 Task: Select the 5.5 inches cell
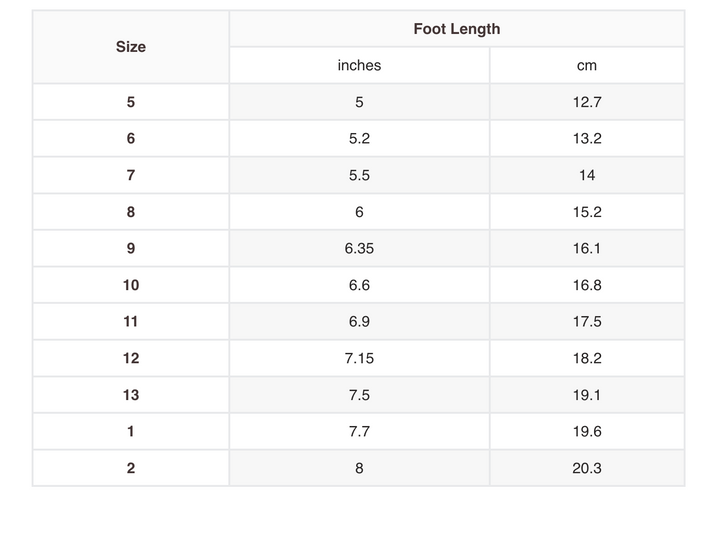(x=359, y=175)
